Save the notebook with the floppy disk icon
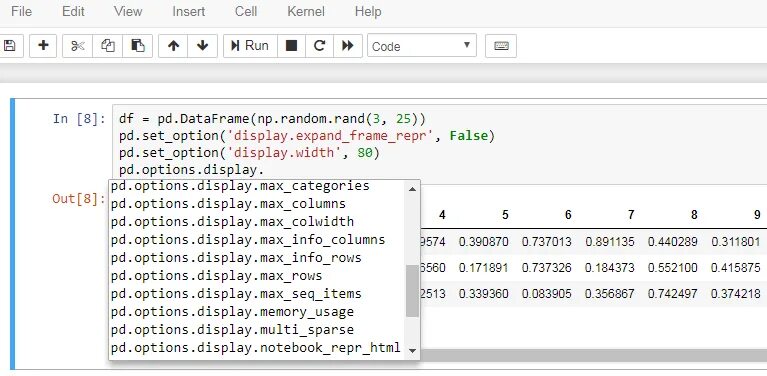This screenshot has width=767, height=376. click(9, 46)
